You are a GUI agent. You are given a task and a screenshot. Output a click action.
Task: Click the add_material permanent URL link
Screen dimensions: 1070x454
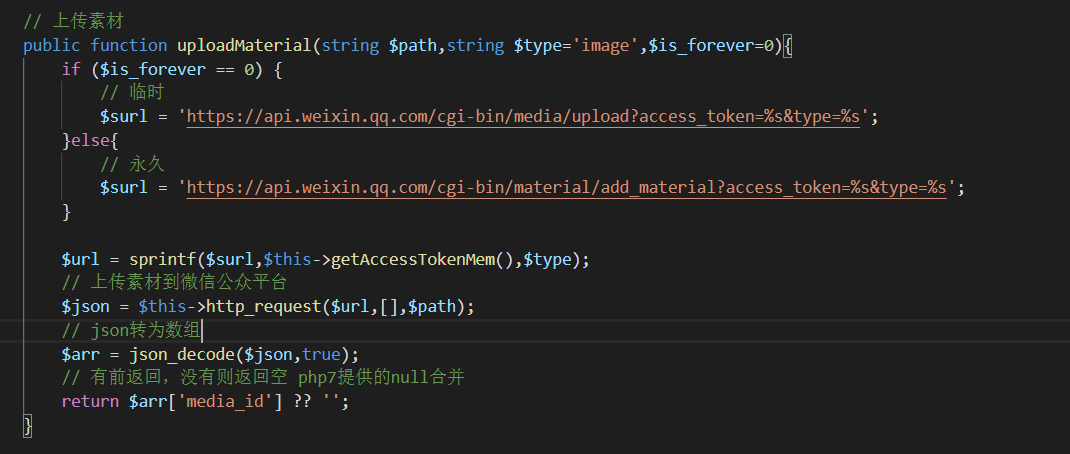(x=567, y=188)
